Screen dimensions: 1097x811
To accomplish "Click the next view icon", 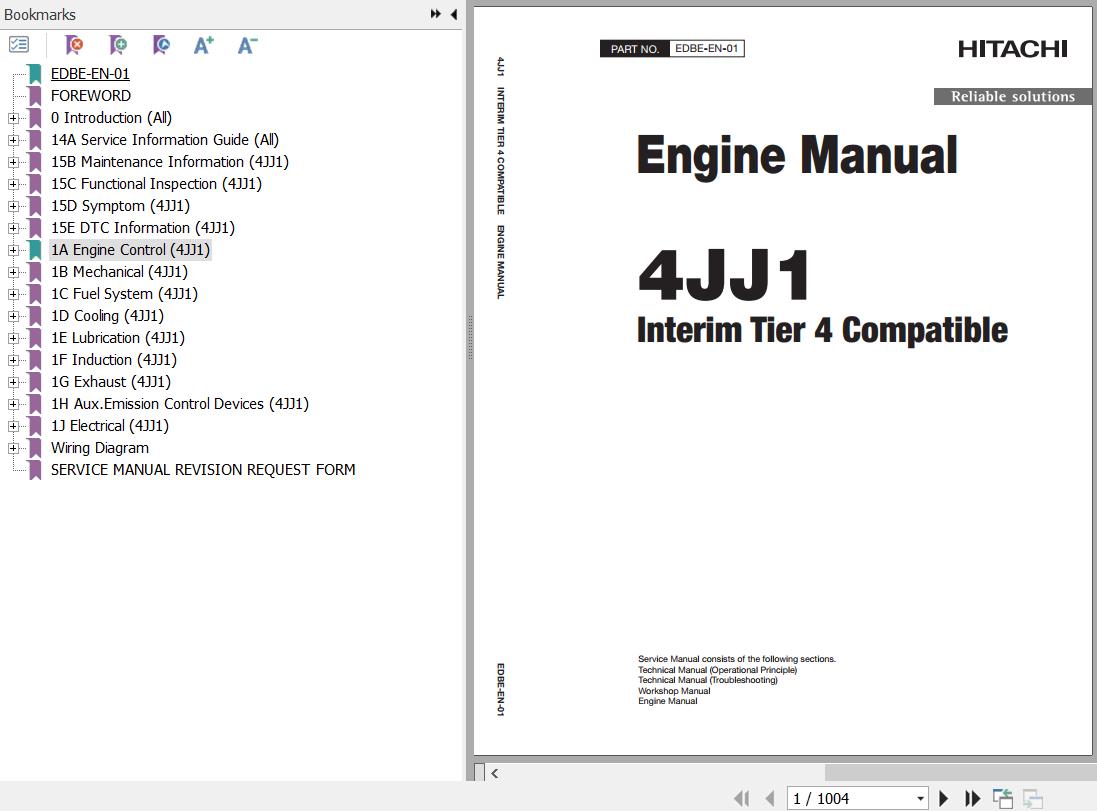I will [1033, 798].
